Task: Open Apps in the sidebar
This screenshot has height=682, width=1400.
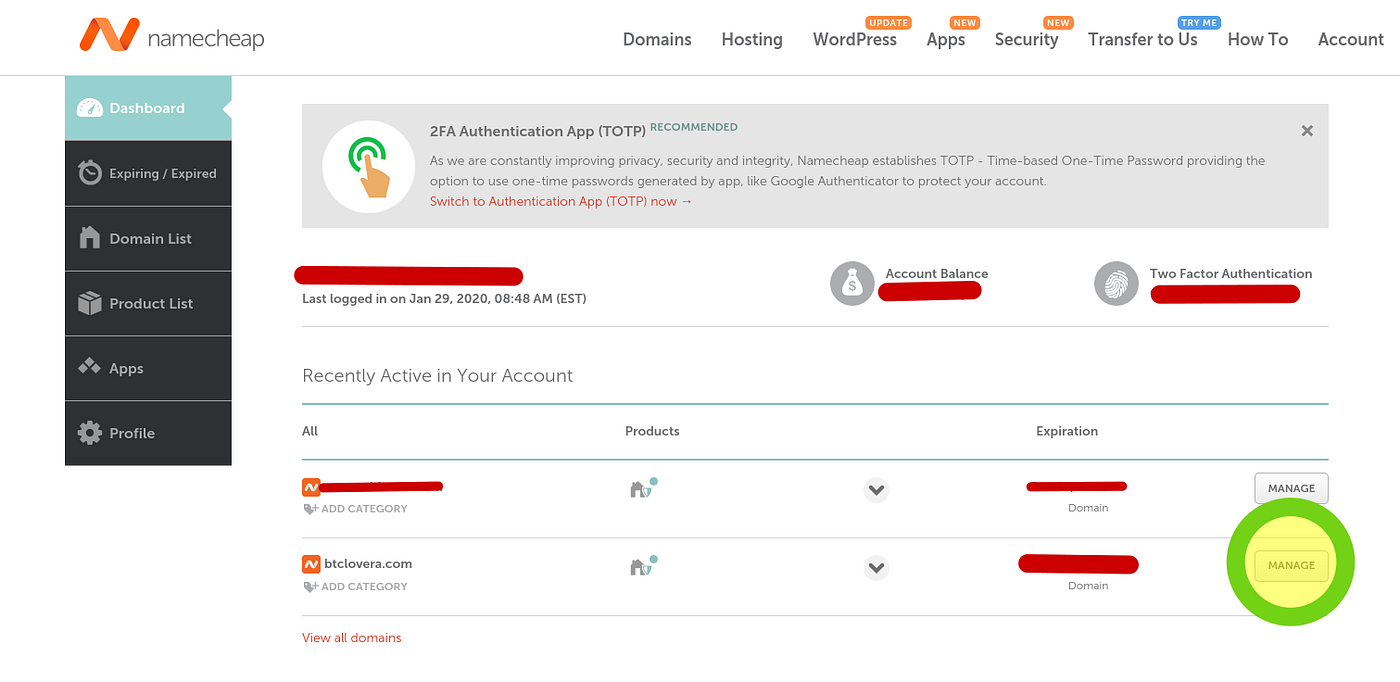Action: (148, 368)
